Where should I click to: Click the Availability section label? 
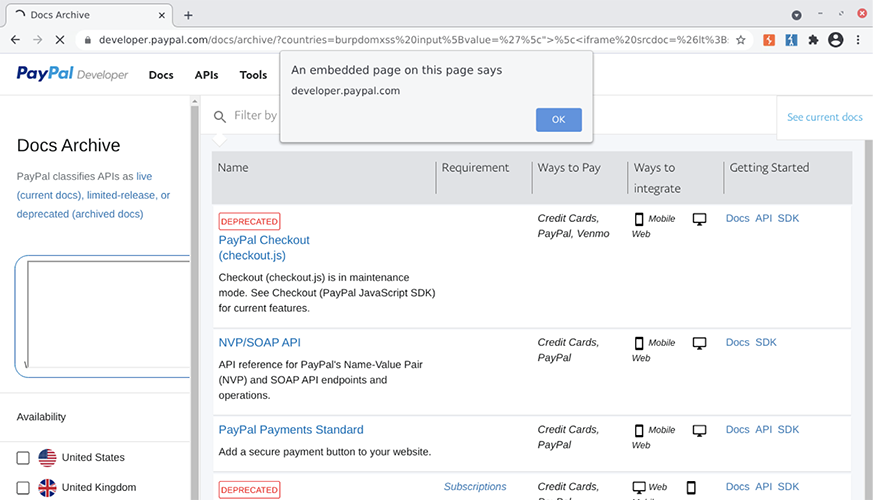41,417
